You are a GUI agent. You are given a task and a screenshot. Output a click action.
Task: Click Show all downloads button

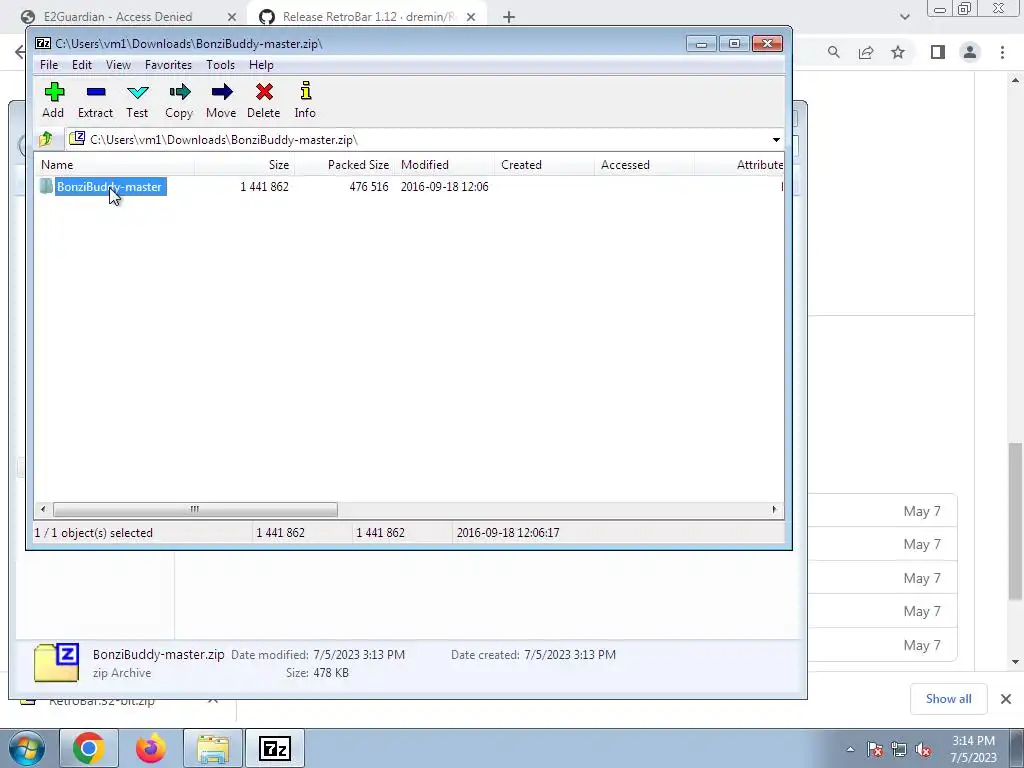pos(948,699)
